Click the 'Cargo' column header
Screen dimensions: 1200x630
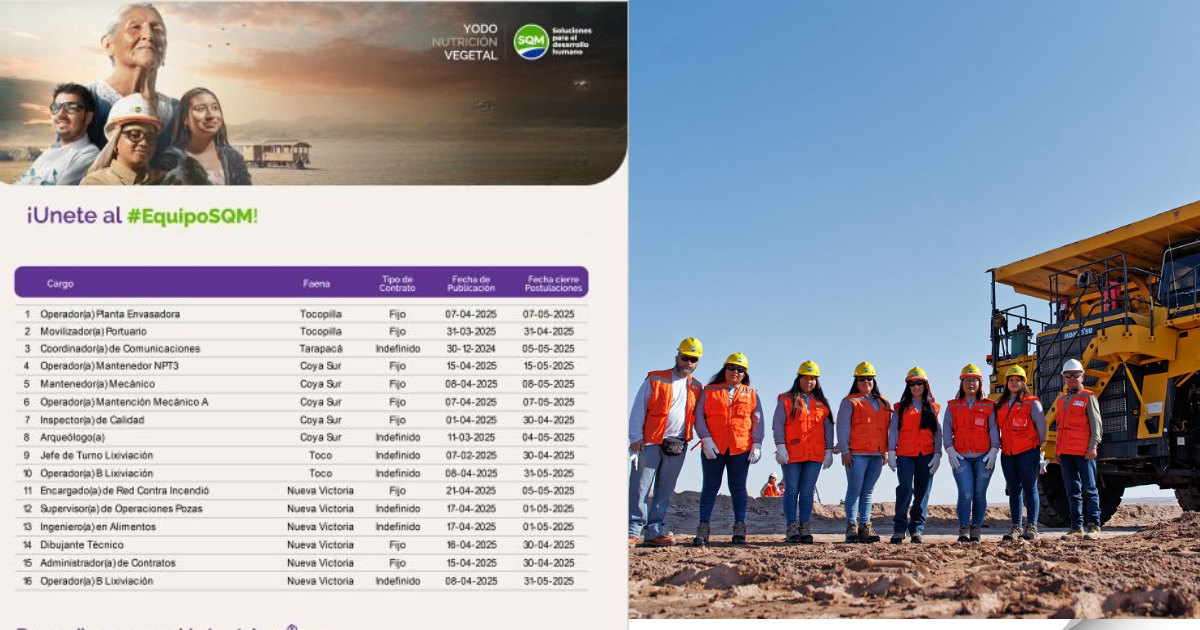coord(60,284)
